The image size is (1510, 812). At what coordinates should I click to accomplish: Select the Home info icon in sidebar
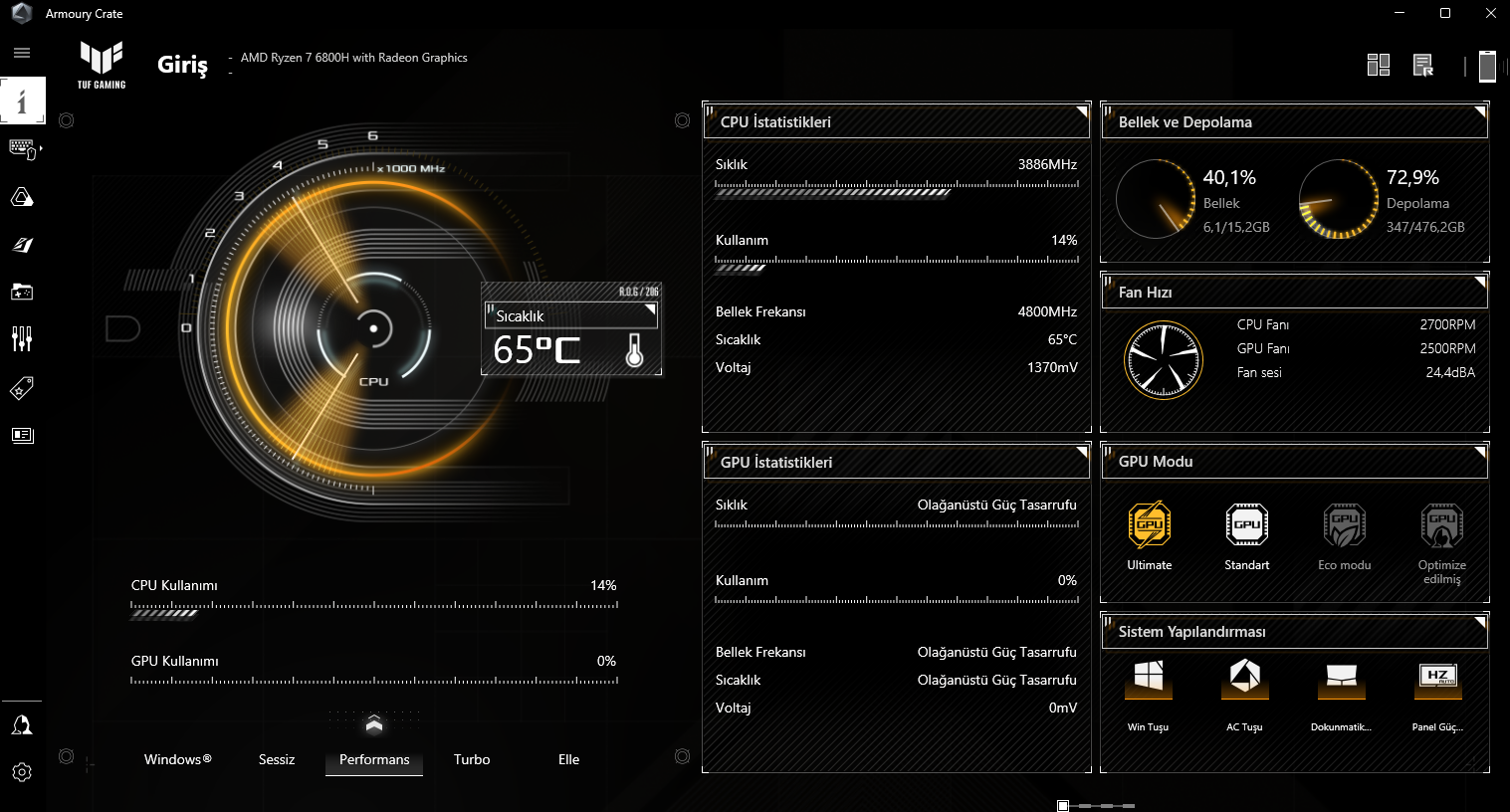point(23,101)
